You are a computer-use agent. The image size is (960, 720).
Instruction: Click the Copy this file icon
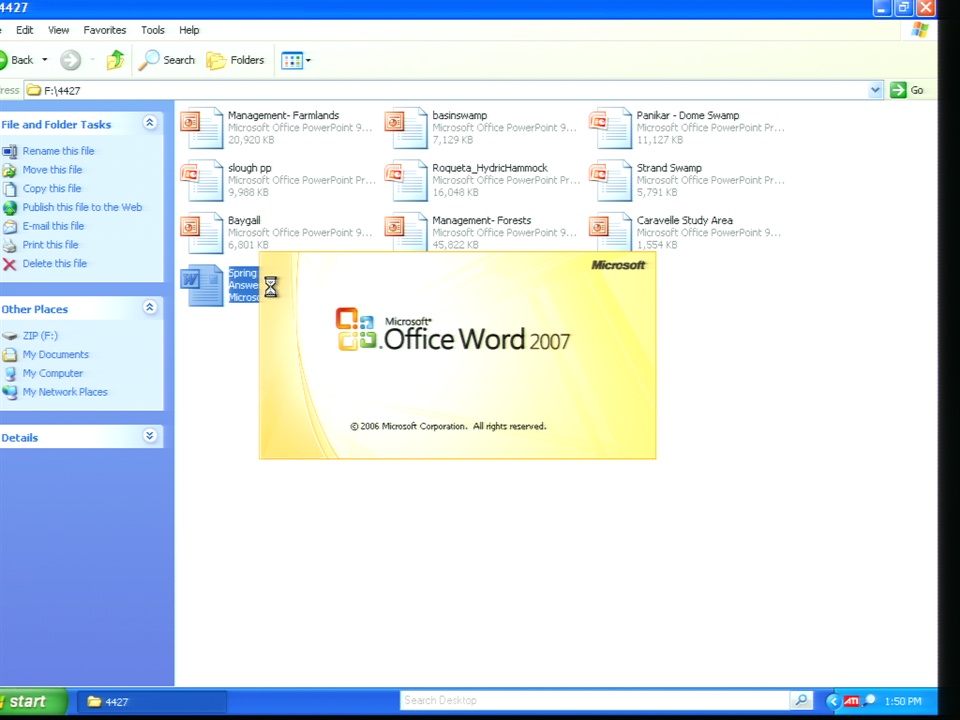coord(10,189)
